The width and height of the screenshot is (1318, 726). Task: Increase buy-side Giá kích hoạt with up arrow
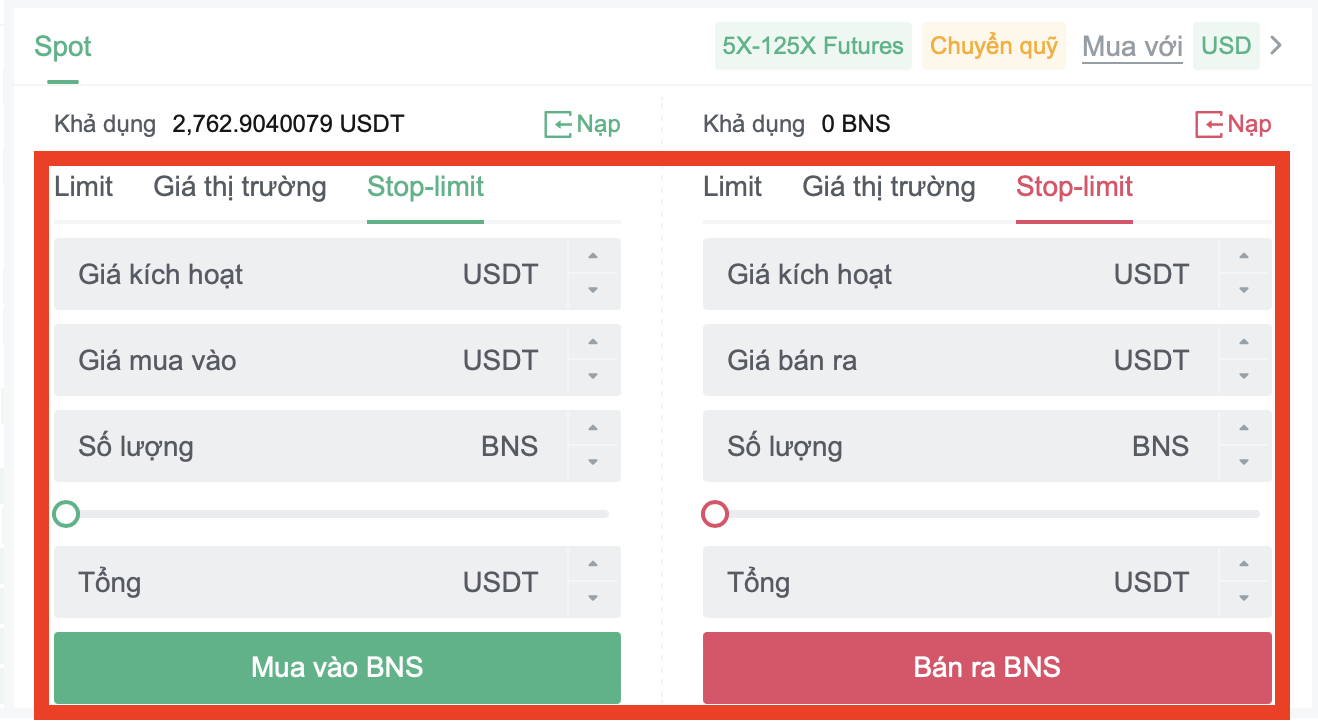(593, 257)
